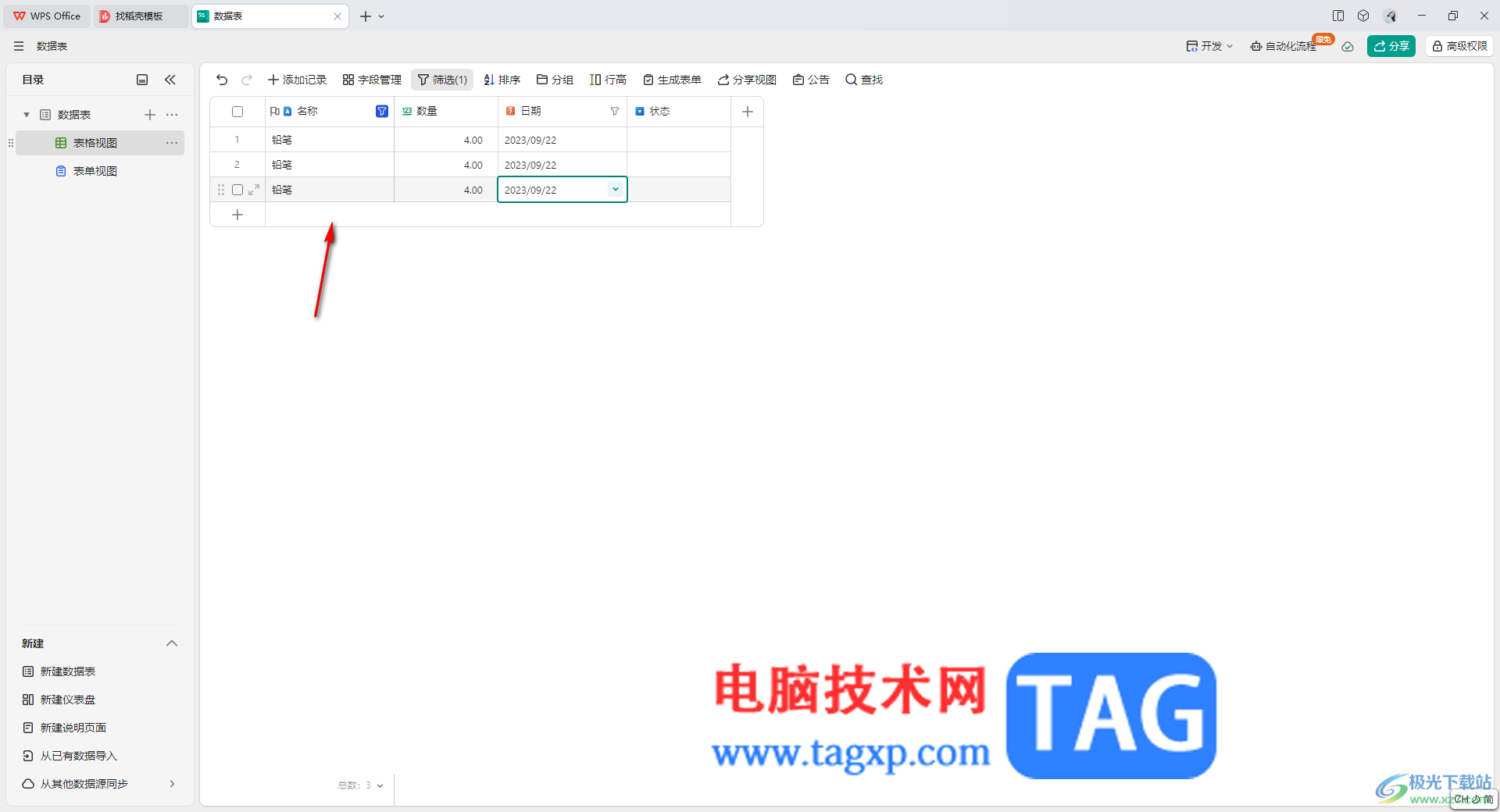Open the 分组 grouping options

click(555, 80)
